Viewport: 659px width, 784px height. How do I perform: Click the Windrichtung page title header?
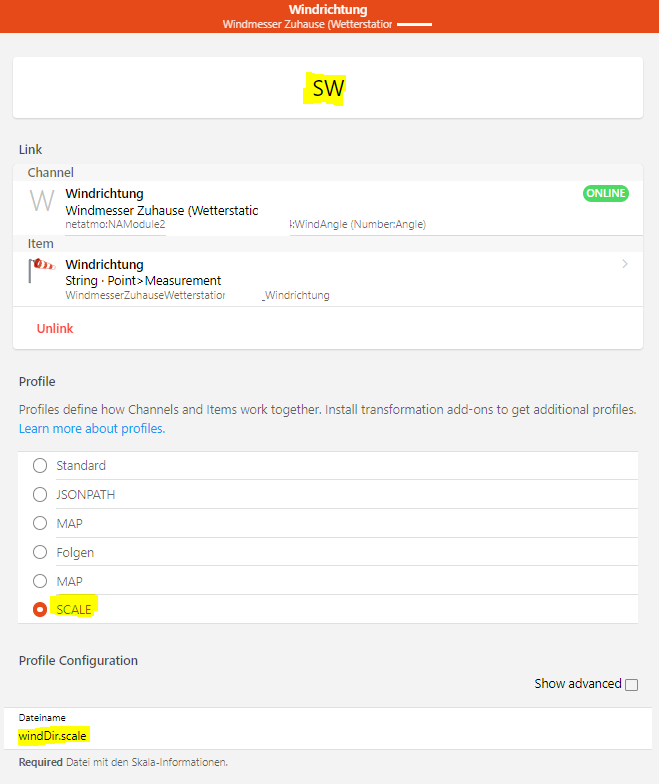click(x=328, y=10)
